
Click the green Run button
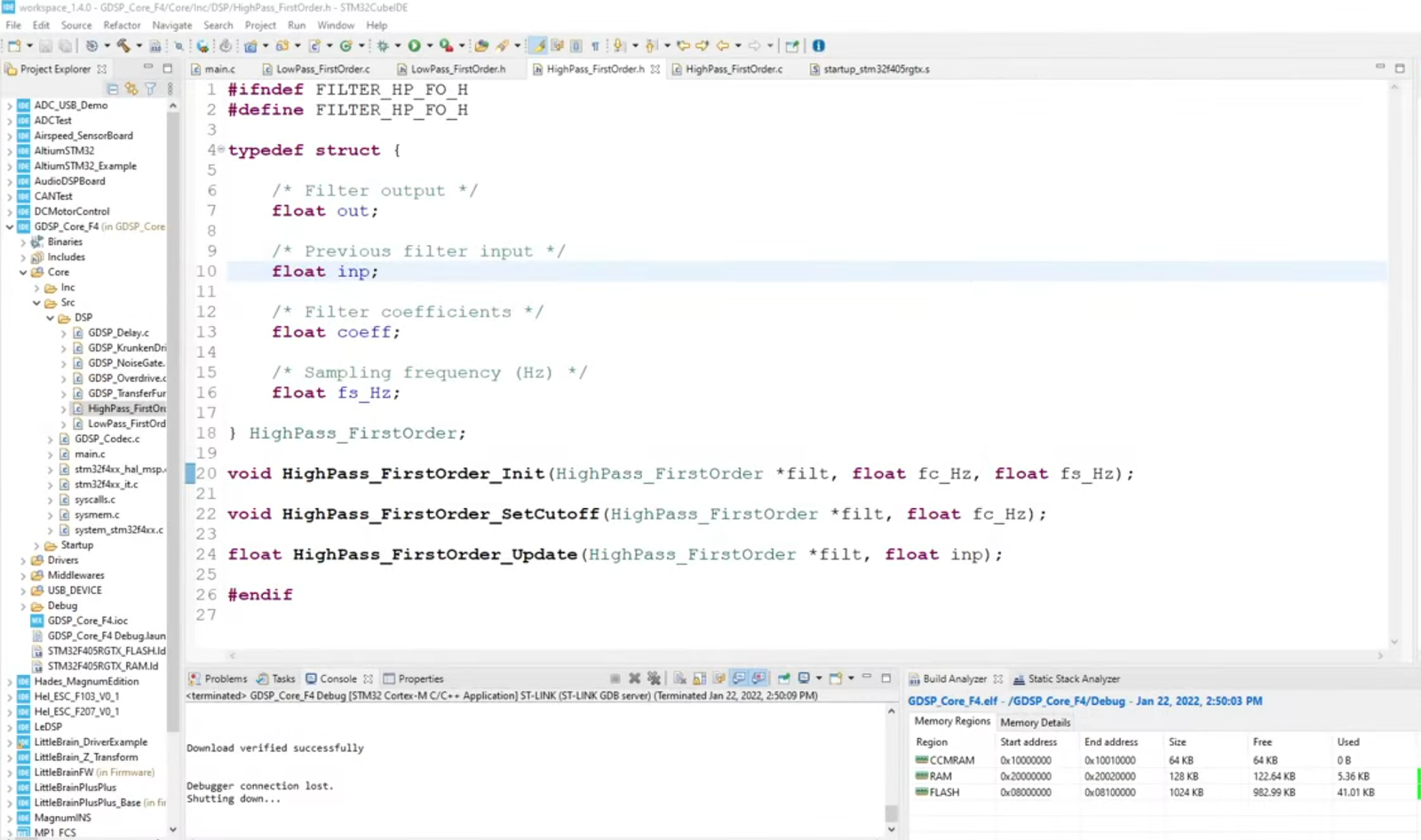(x=414, y=45)
